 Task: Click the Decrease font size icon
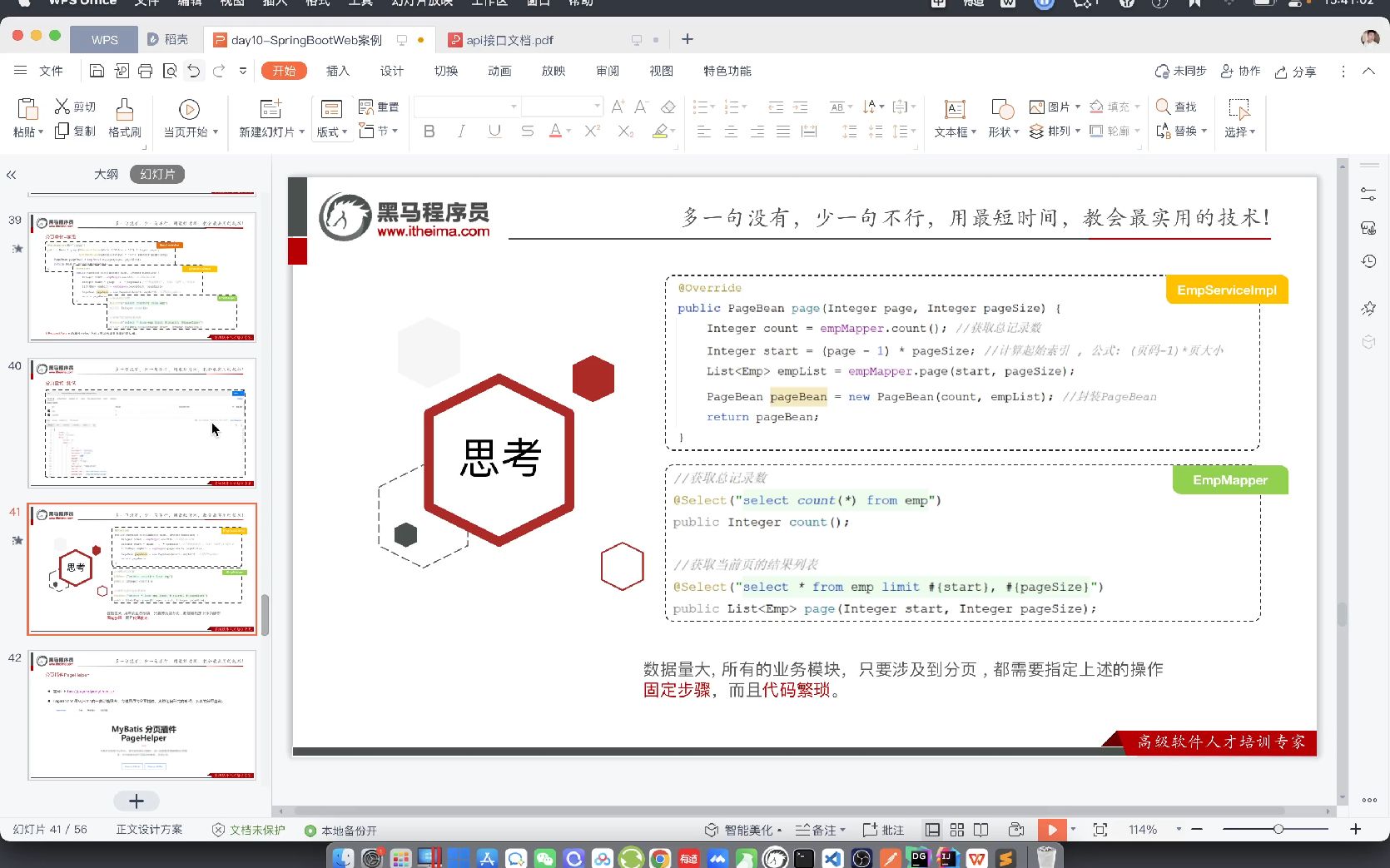[641, 107]
